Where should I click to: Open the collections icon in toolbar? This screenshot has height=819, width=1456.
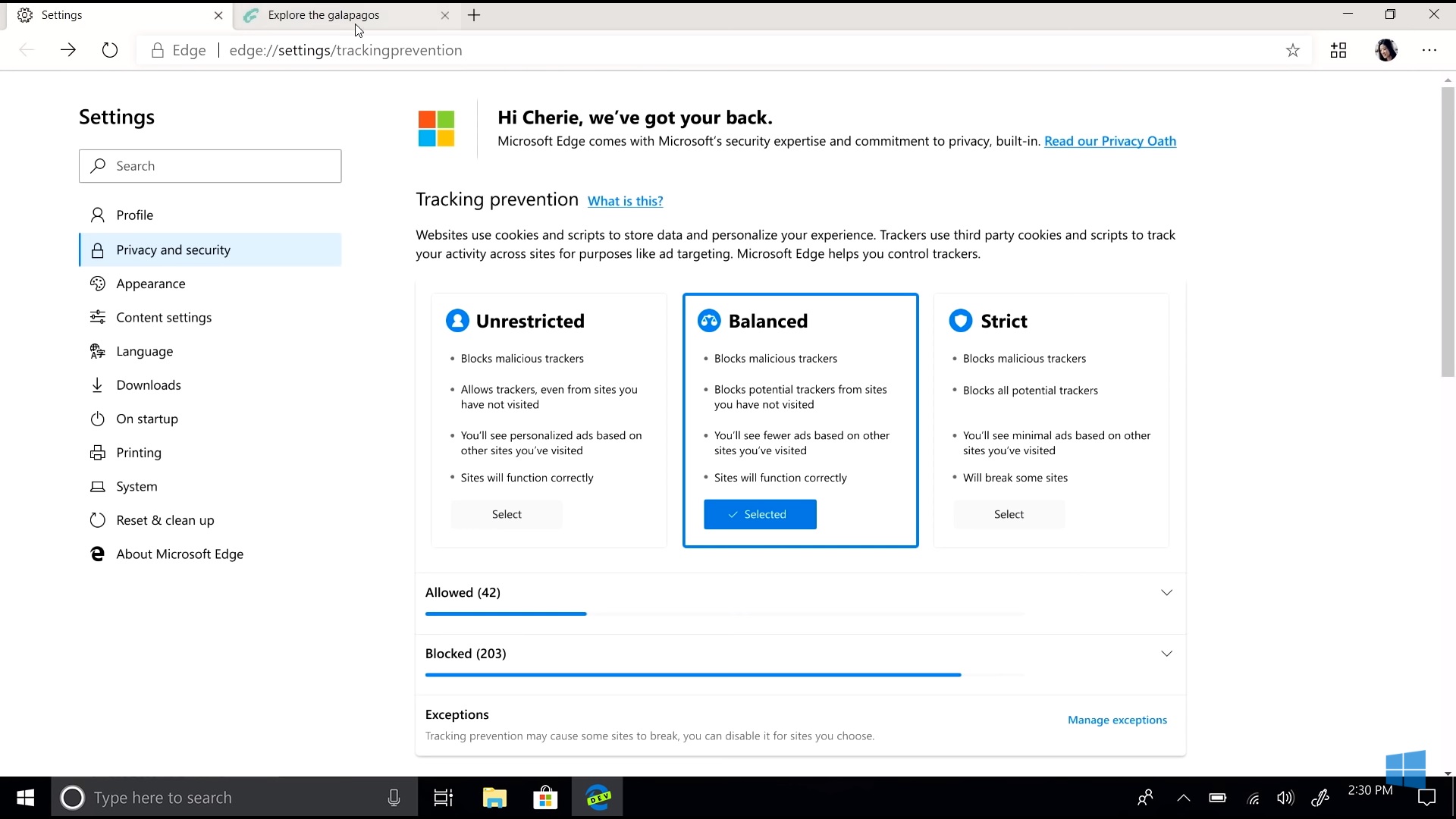tap(1338, 50)
